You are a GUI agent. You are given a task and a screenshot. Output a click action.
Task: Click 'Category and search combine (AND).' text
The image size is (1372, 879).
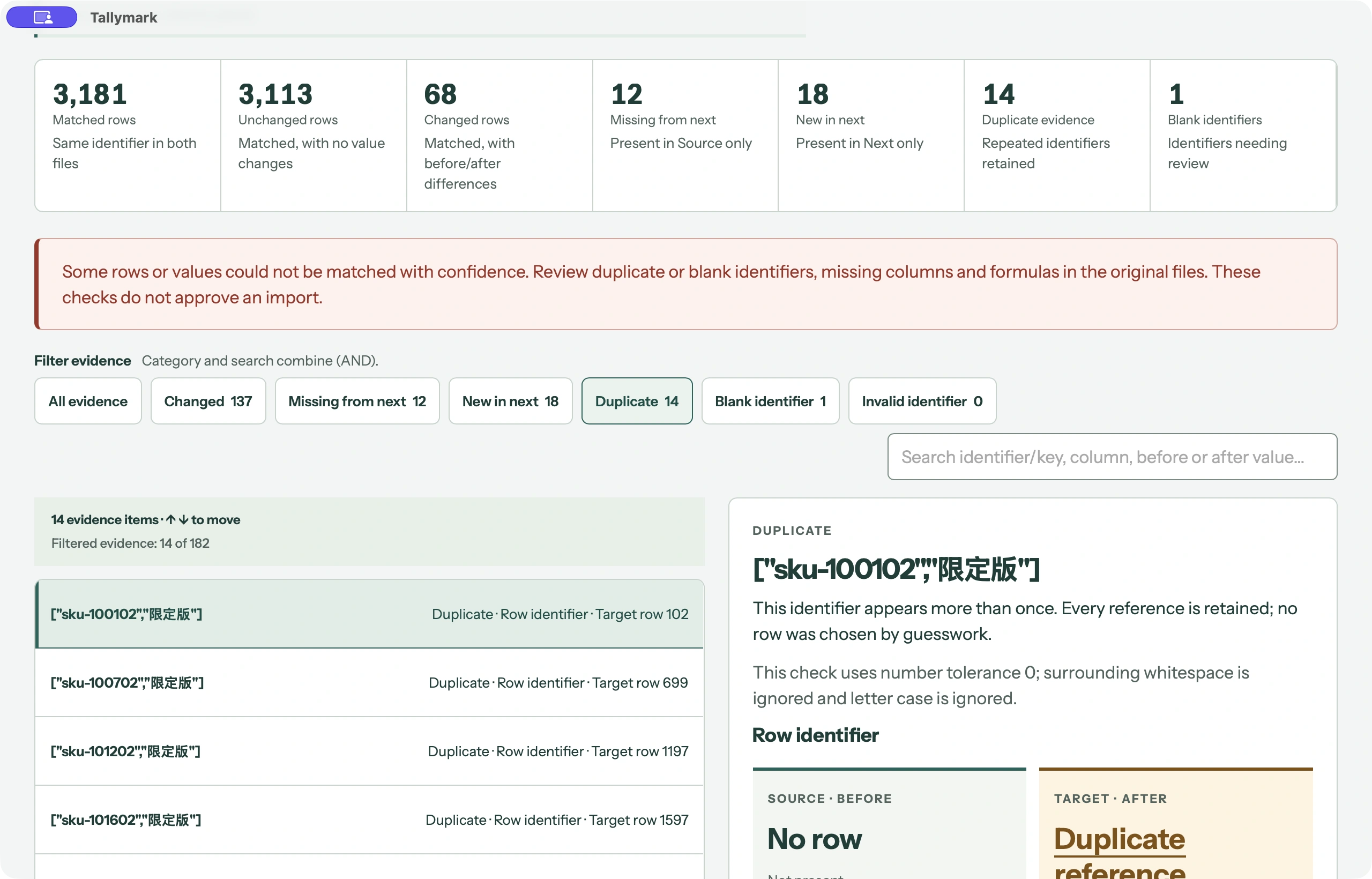tap(260, 361)
